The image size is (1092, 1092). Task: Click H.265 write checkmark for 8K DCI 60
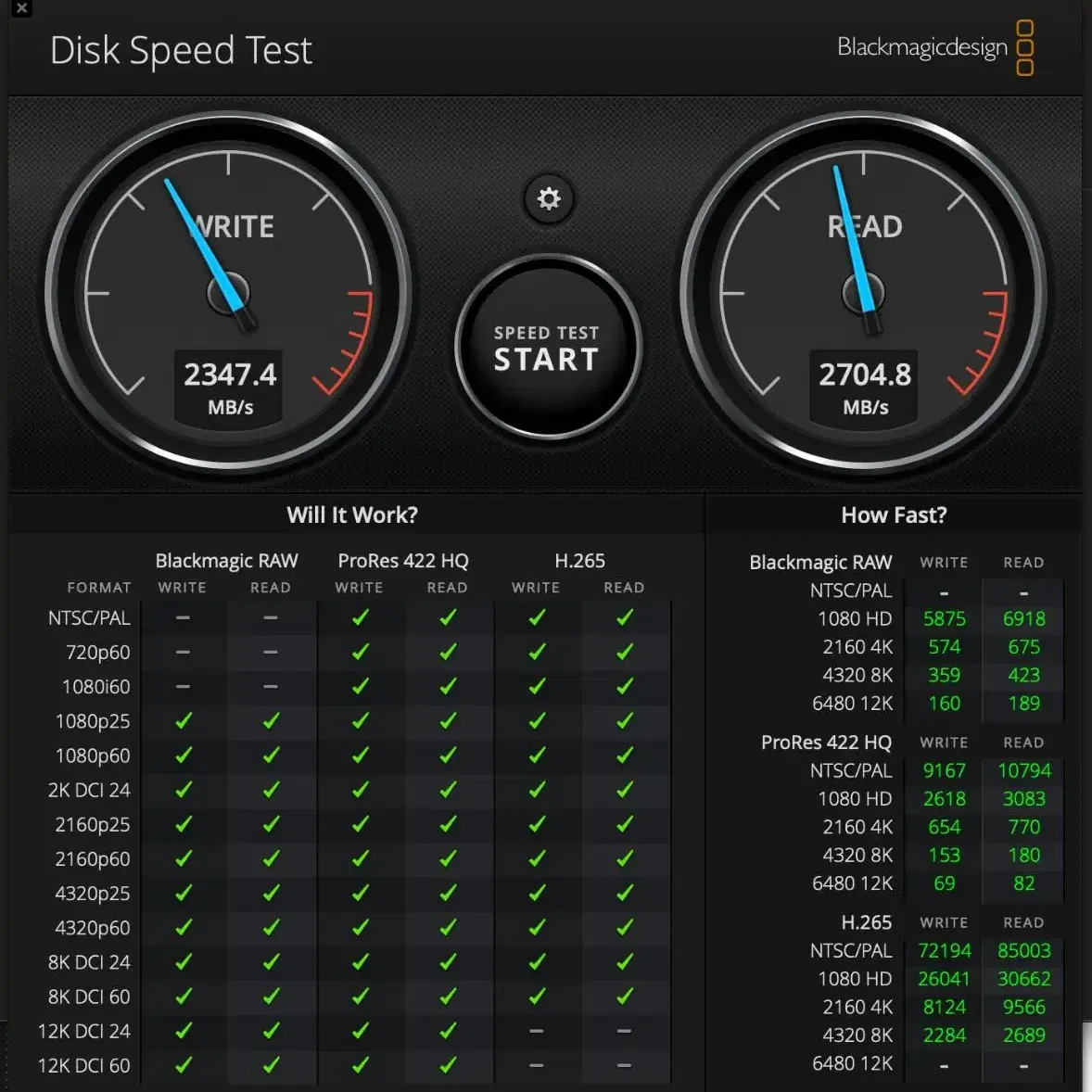(536, 997)
